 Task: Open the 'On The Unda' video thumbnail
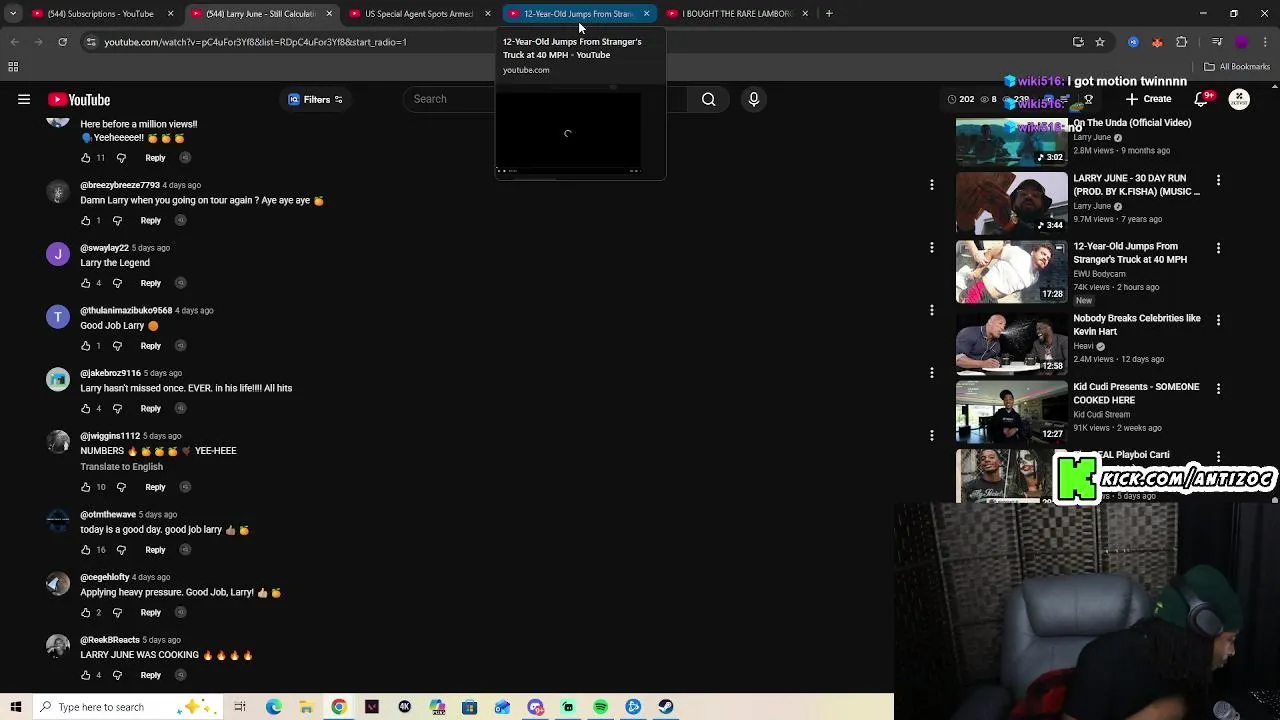pos(1011,142)
